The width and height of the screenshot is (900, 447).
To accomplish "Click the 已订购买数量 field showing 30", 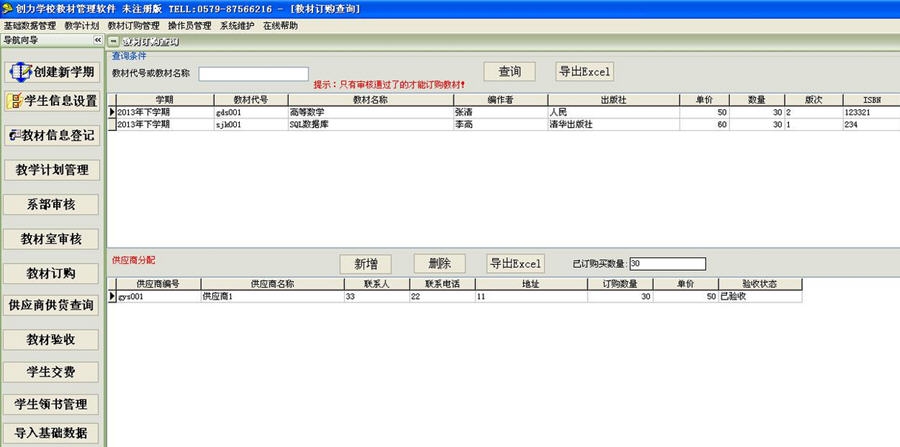I will [668, 264].
